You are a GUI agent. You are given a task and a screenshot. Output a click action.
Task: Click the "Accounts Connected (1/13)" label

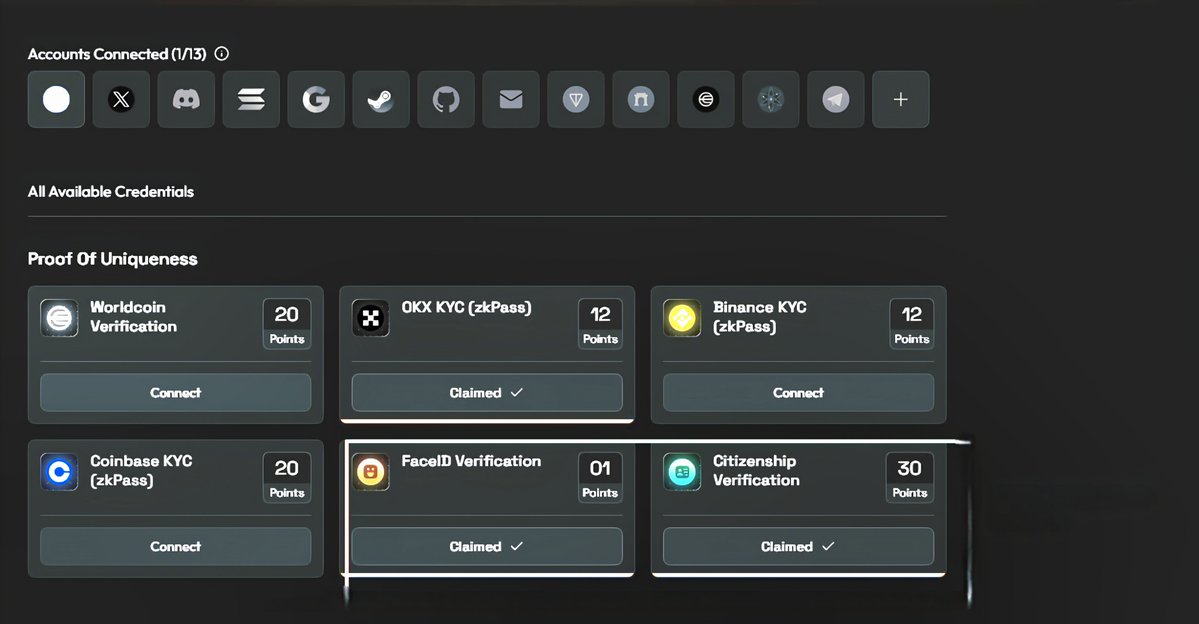click(x=117, y=54)
